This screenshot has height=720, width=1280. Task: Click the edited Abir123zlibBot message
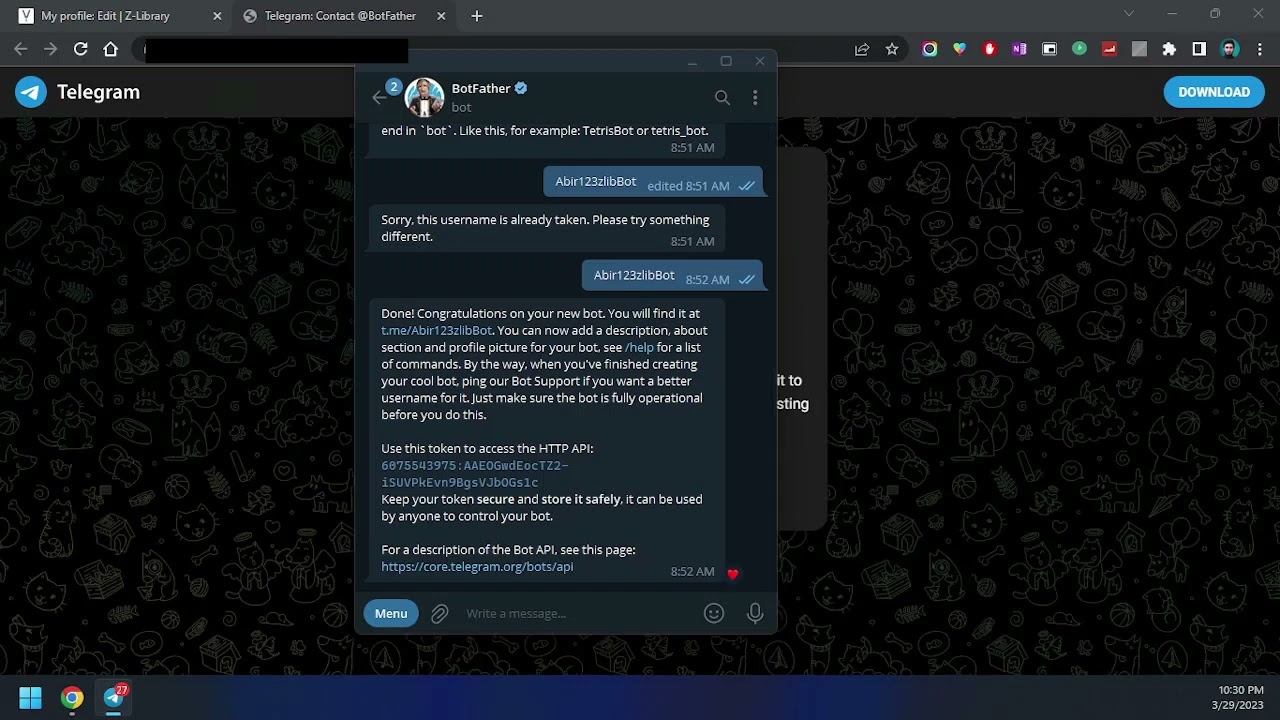click(x=653, y=183)
